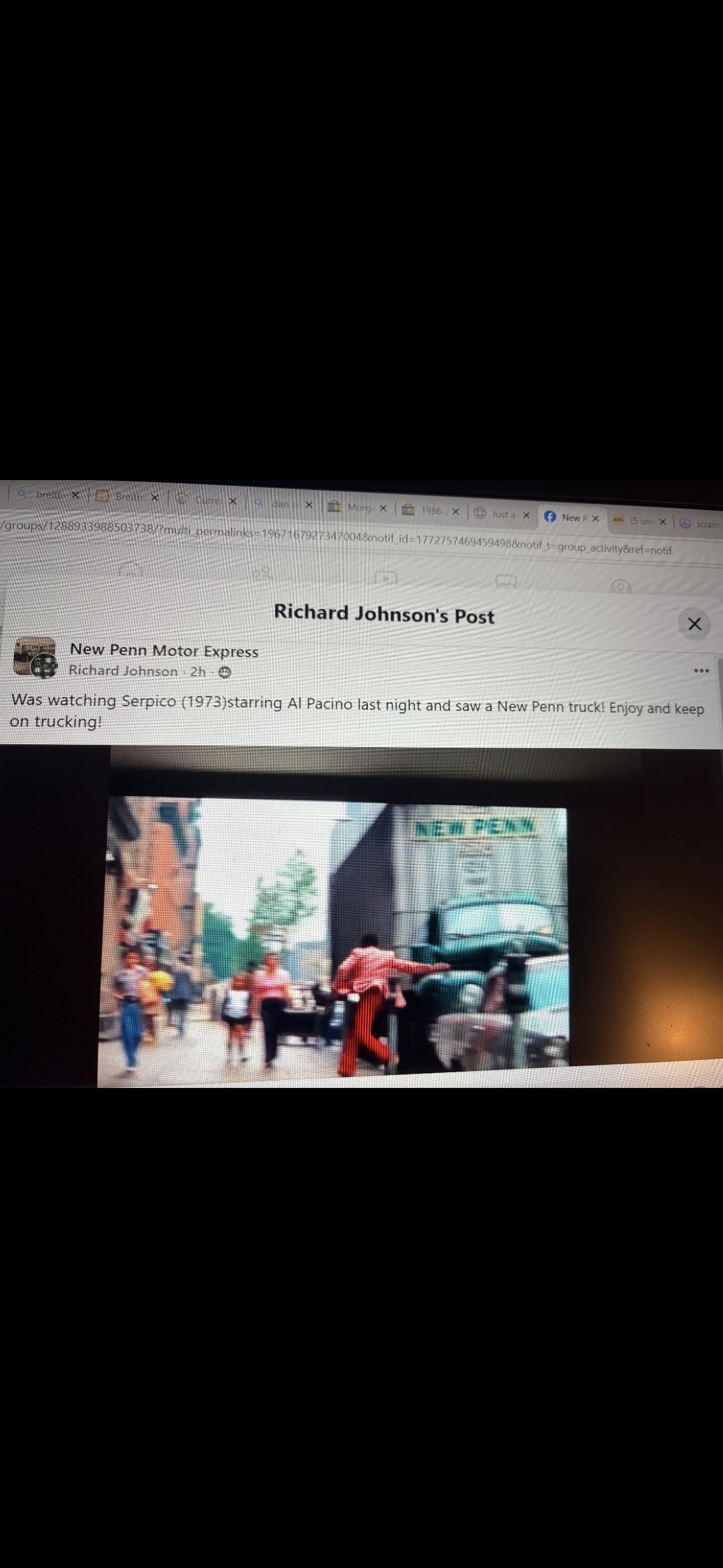Click the New Penn Motor Express group avatar
723x1568 pixels.
(x=35, y=657)
